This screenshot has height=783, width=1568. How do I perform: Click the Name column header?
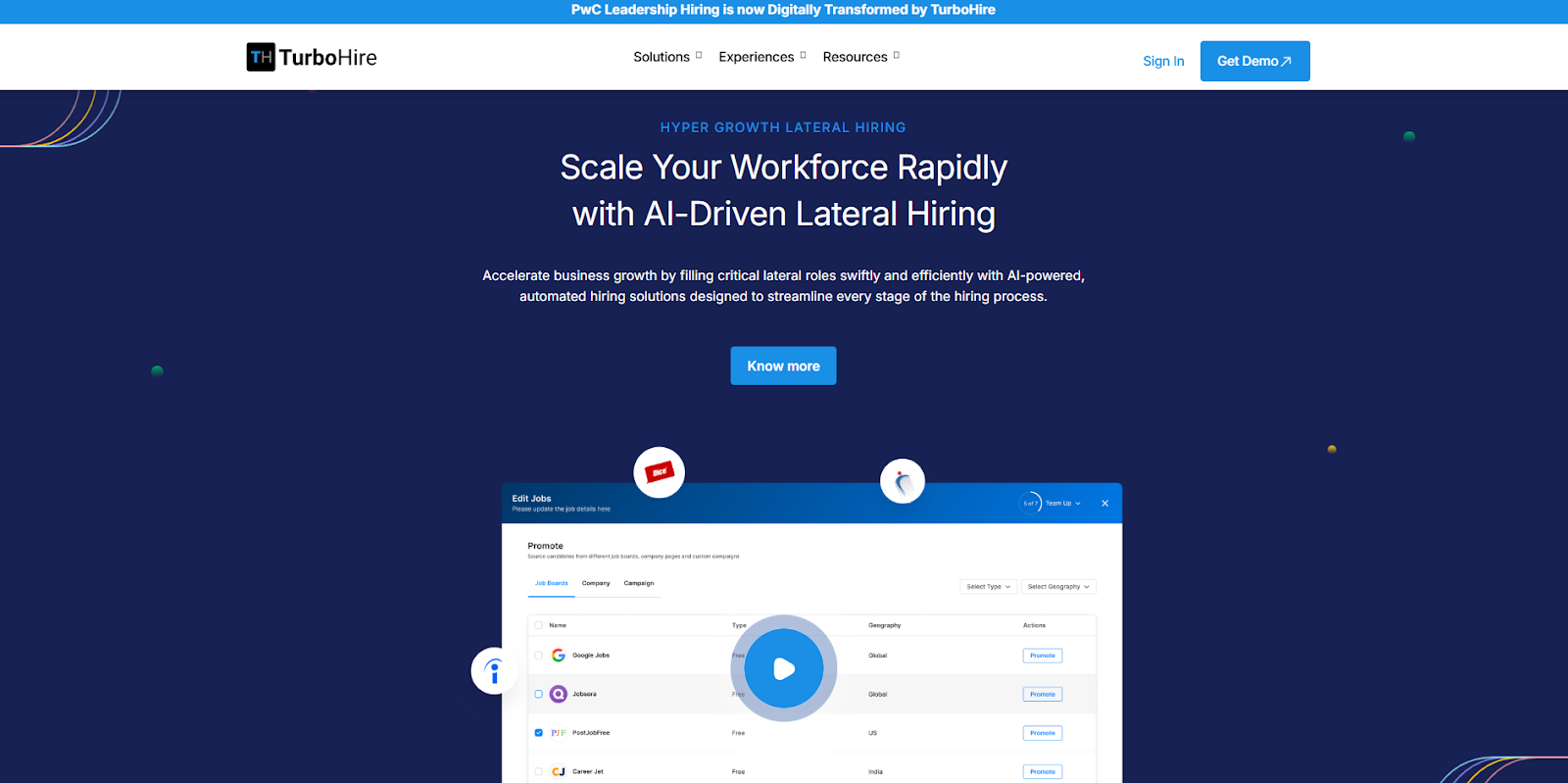558,625
